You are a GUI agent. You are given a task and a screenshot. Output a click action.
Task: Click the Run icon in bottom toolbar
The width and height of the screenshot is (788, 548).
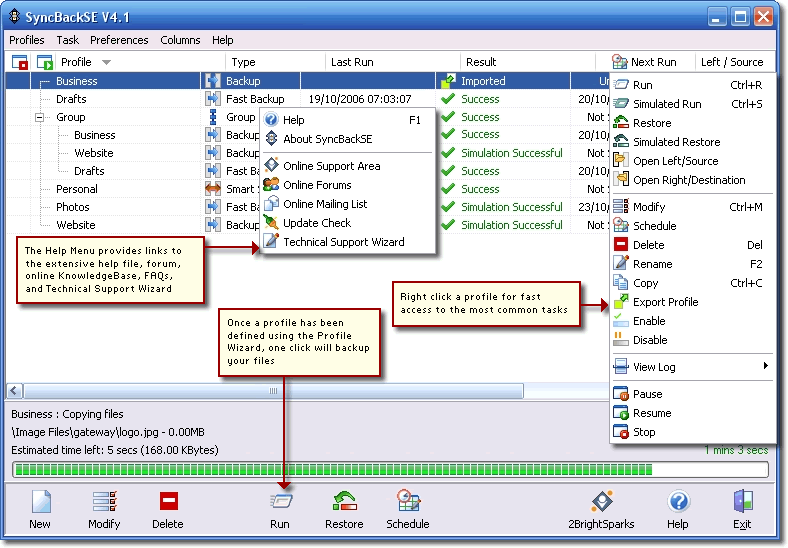280,502
